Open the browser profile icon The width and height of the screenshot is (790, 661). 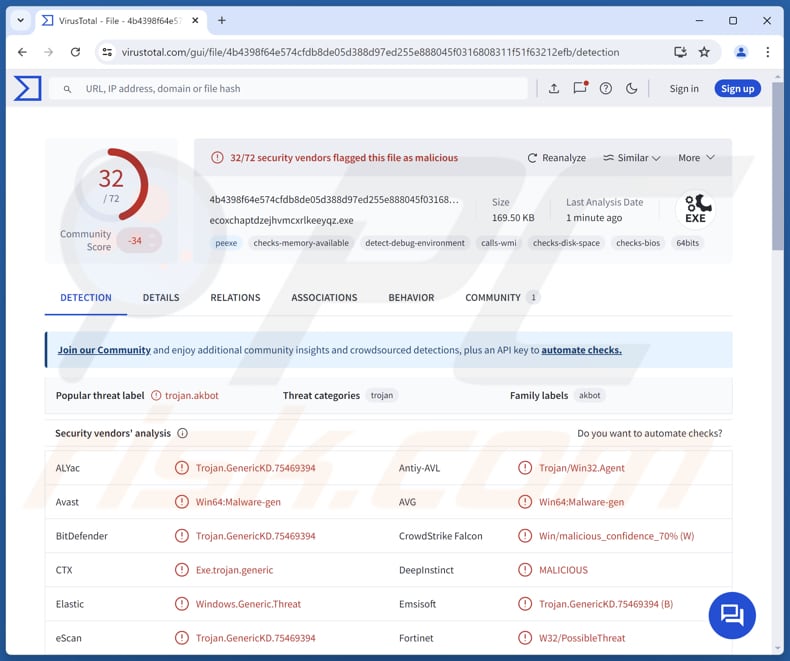pos(741,52)
